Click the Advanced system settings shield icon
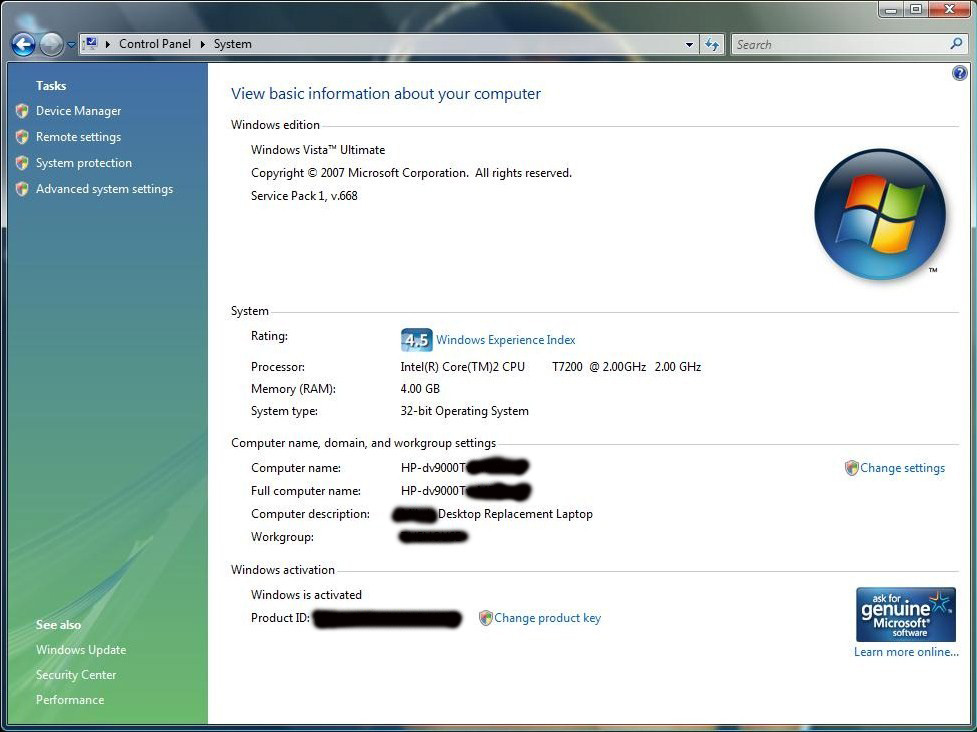The width and height of the screenshot is (977, 732). 22,189
